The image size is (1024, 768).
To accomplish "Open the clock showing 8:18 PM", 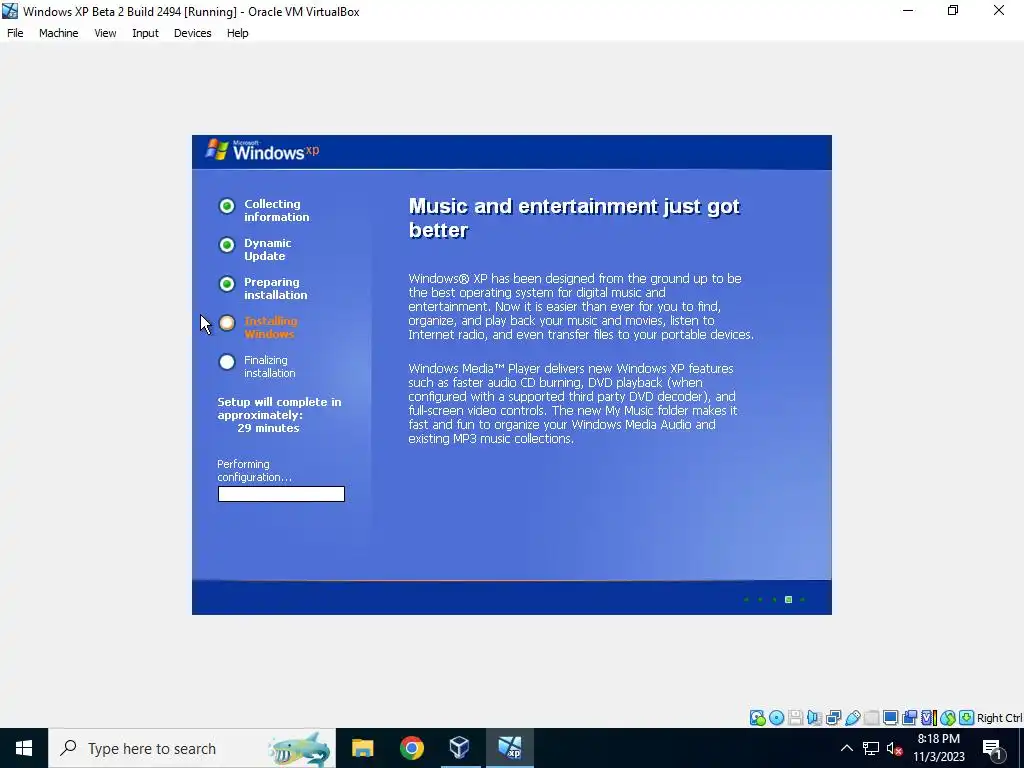I will 938,748.
